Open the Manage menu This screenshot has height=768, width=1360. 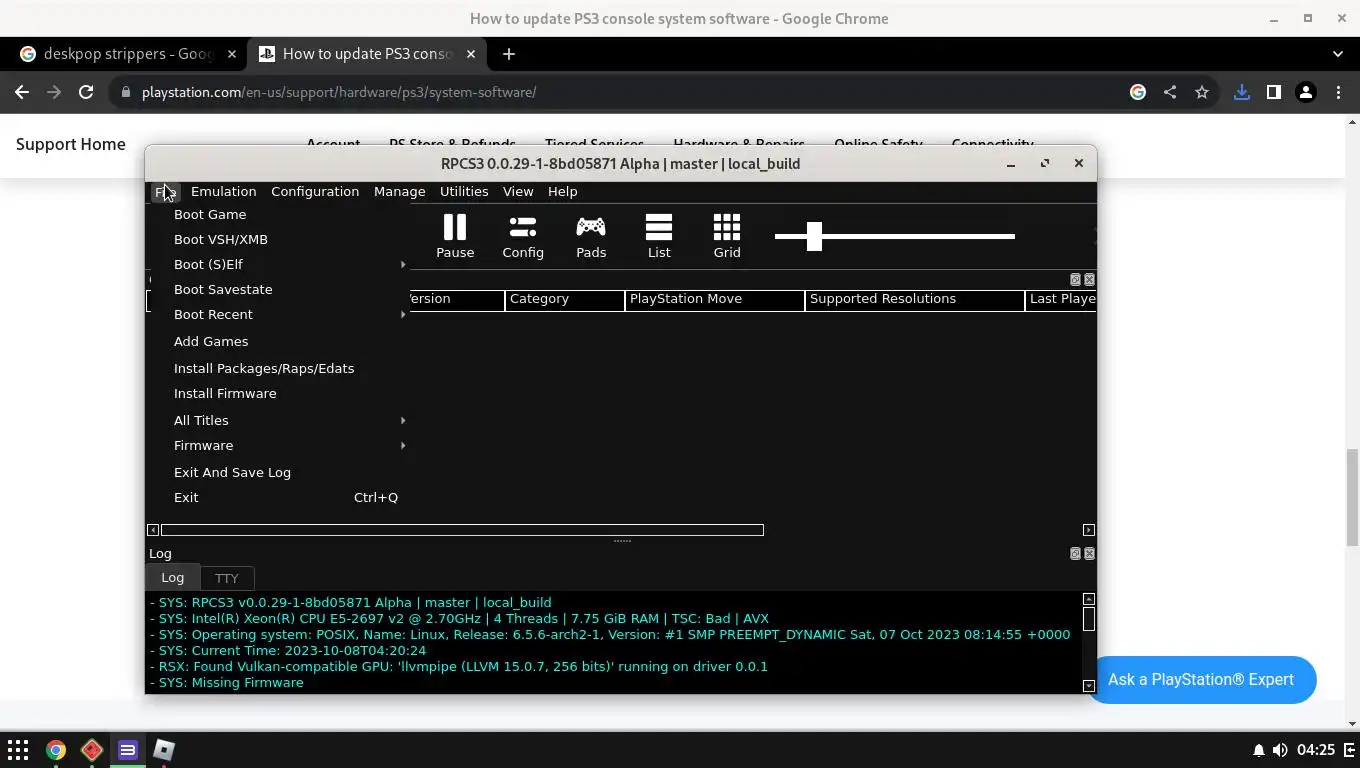[x=399, y=191]
